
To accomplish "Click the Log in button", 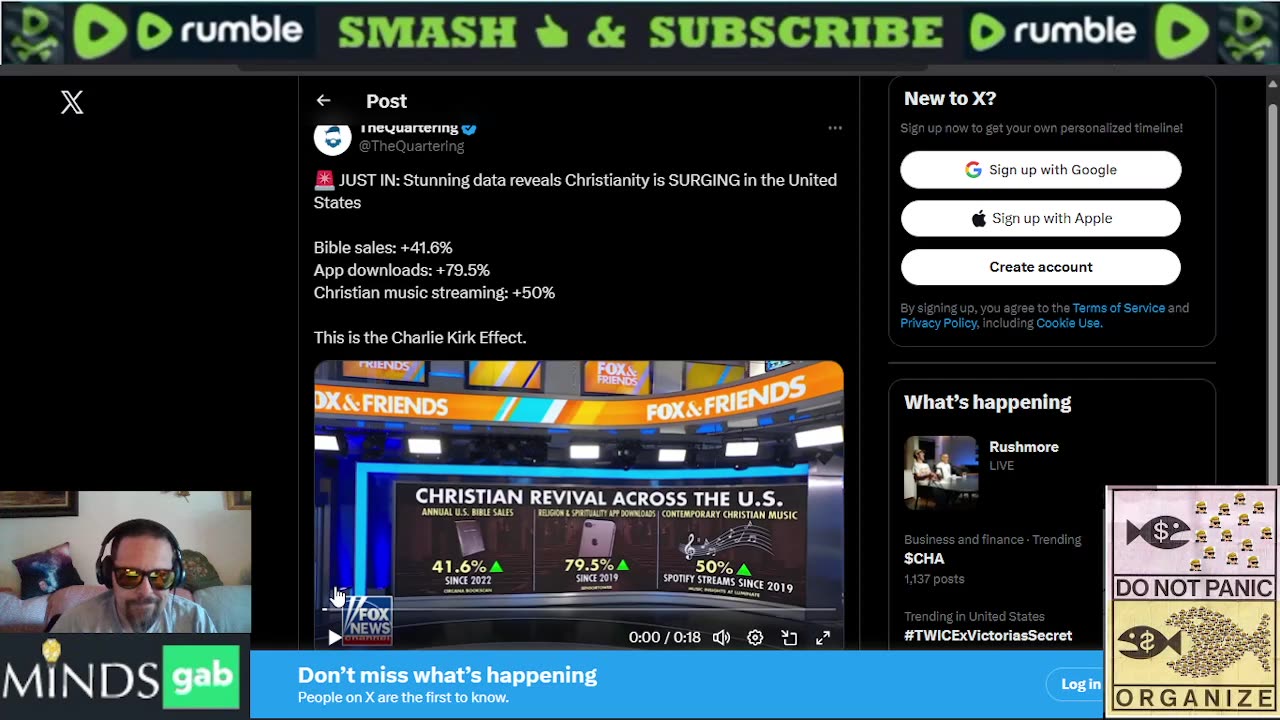I will pos(1081,684).
